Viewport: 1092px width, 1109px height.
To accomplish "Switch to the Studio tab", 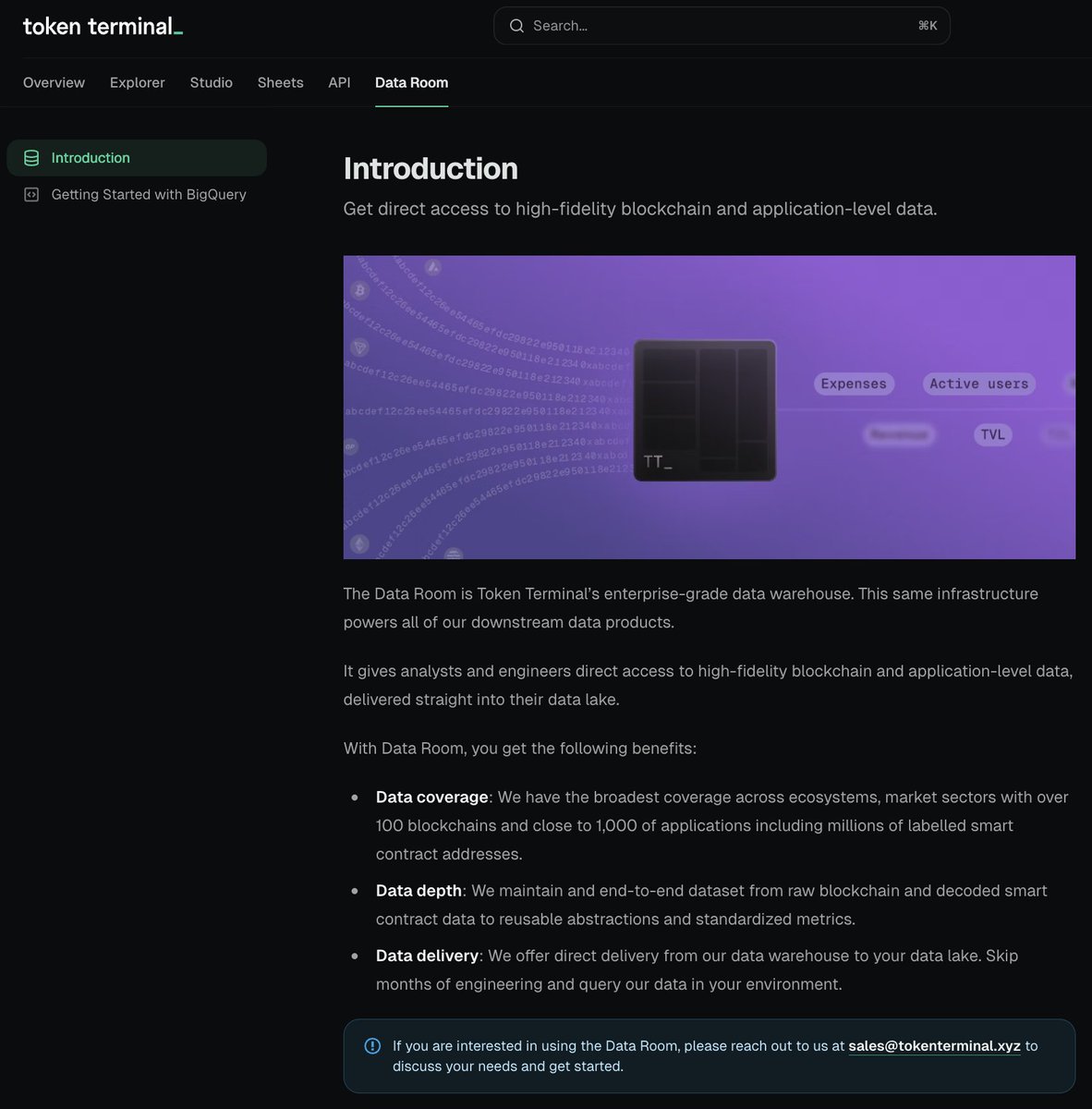I will (212, 82).
